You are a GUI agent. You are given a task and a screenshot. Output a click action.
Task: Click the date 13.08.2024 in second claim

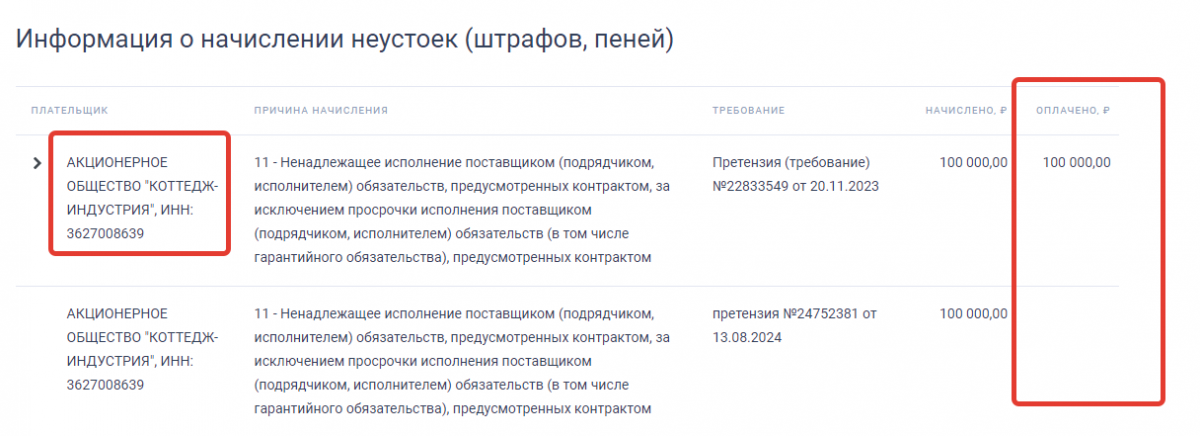coord(746,337)
